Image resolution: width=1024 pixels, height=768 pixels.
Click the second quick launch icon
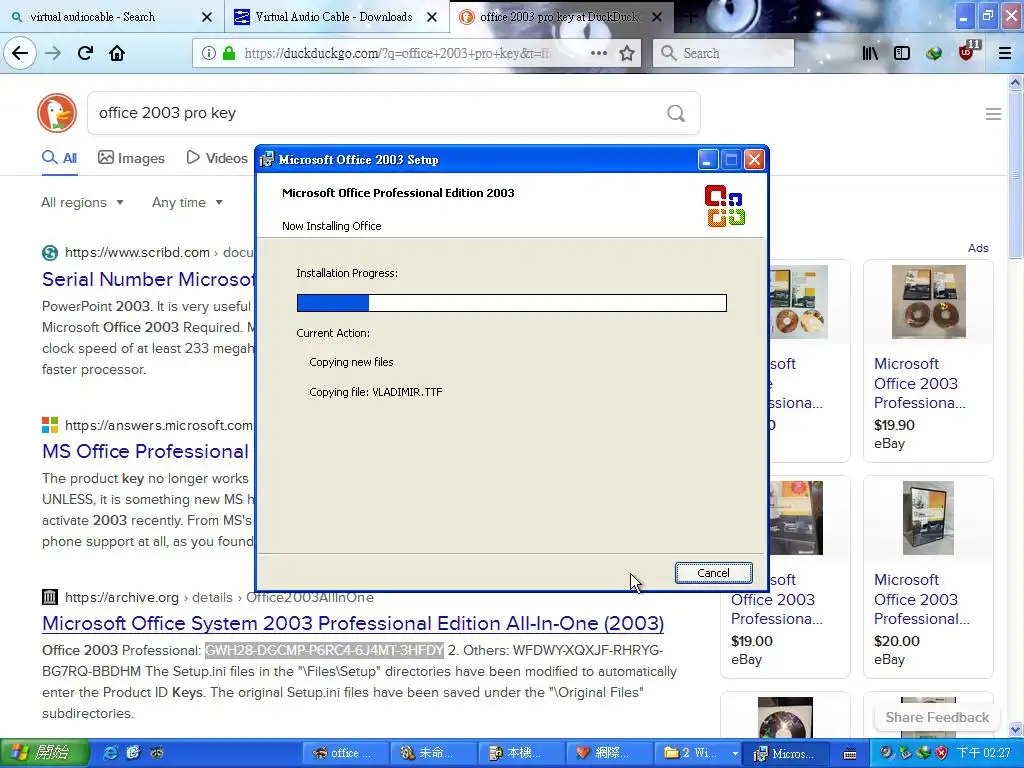coord(133,753)
